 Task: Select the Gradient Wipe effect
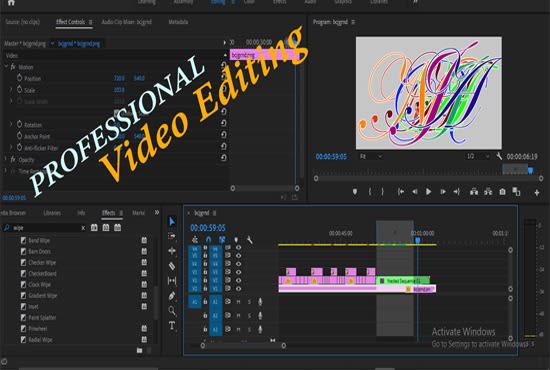pyautogui.click(x=42, y=296)
